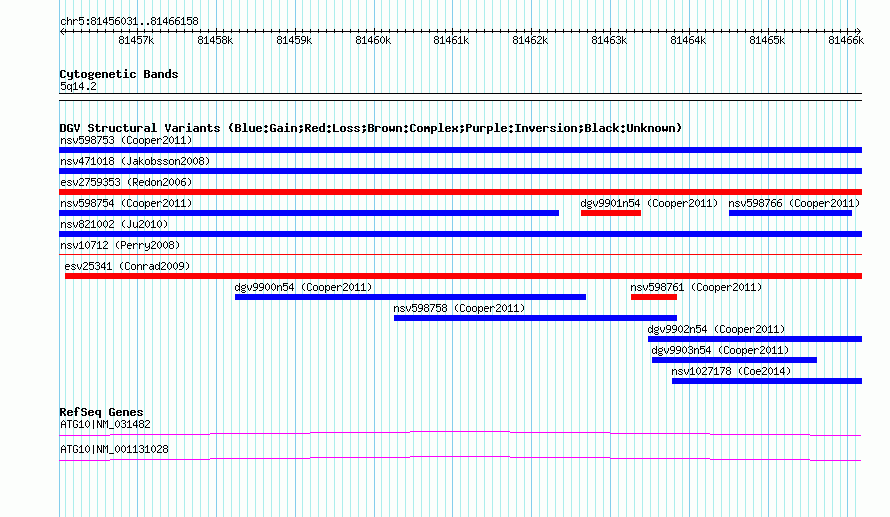Open the nsv821002 (Ju2010) label

tap(114, 224)
